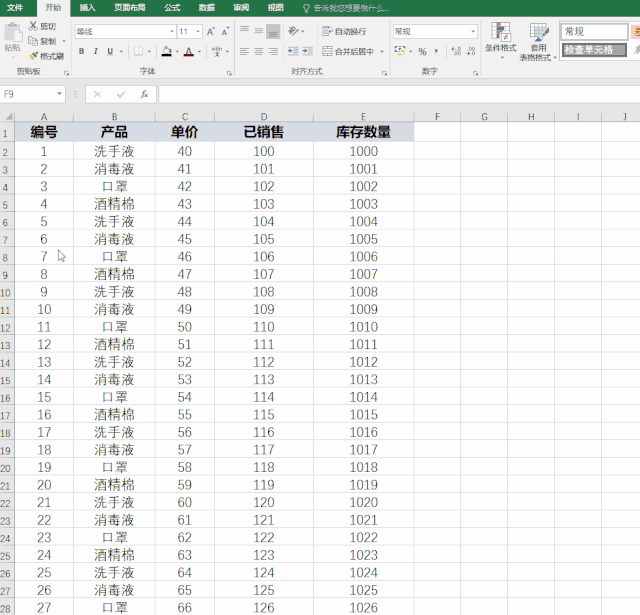Viewport: 640px width, 615px height.
Task: Decrease font size with the smaller A icon
Action: pos(225,31)
